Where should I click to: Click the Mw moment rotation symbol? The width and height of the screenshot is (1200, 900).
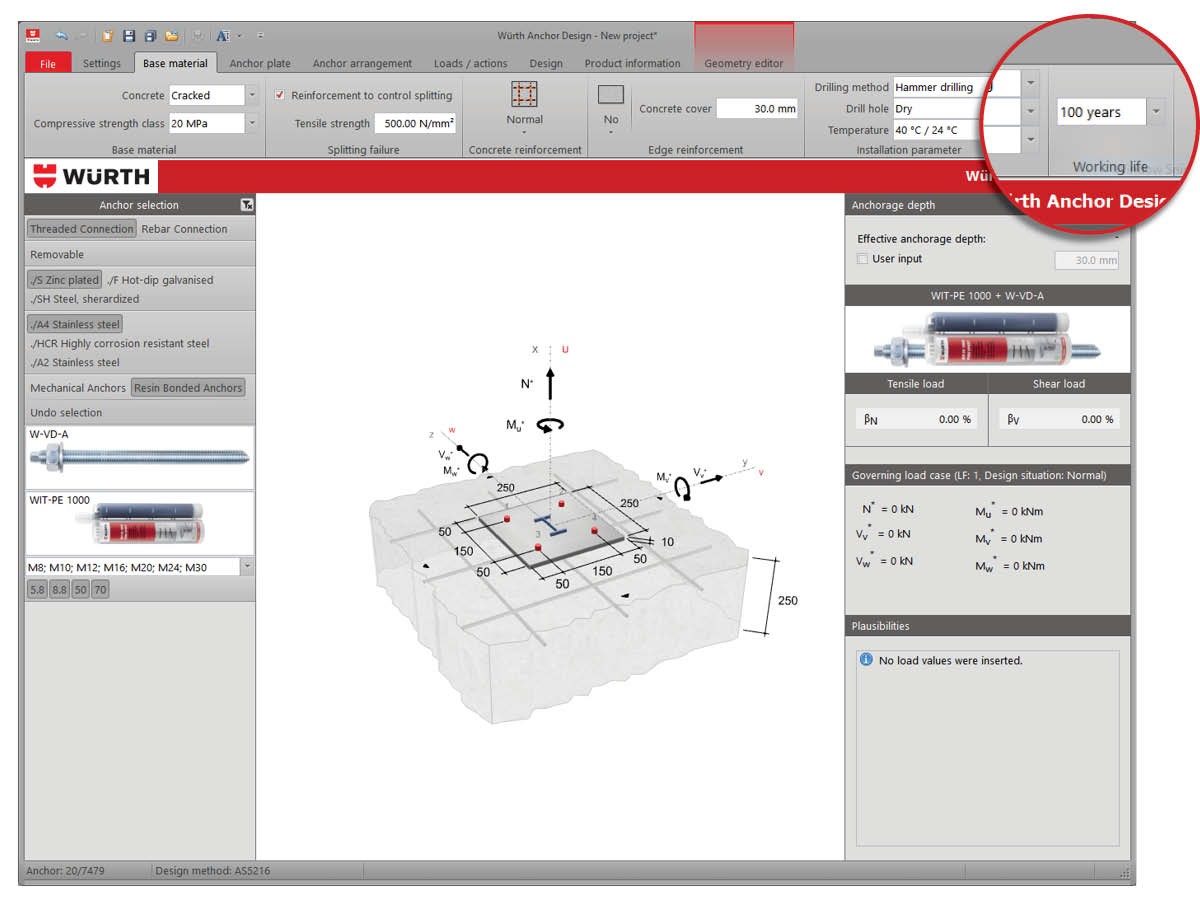tap(479, 463)
